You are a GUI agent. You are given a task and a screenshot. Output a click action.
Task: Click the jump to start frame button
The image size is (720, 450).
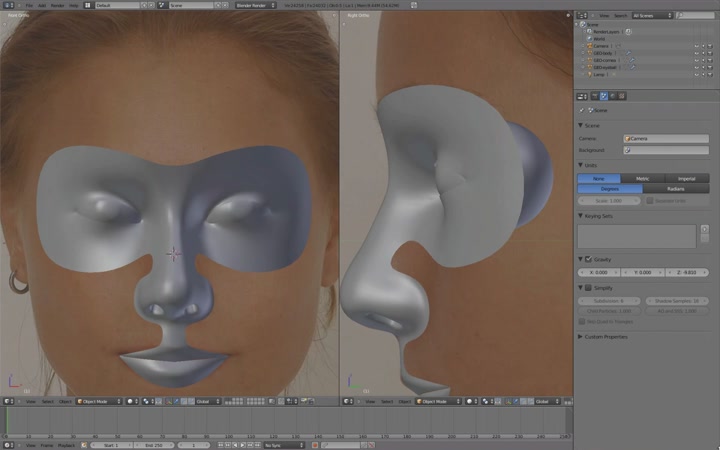click(220, 445)
